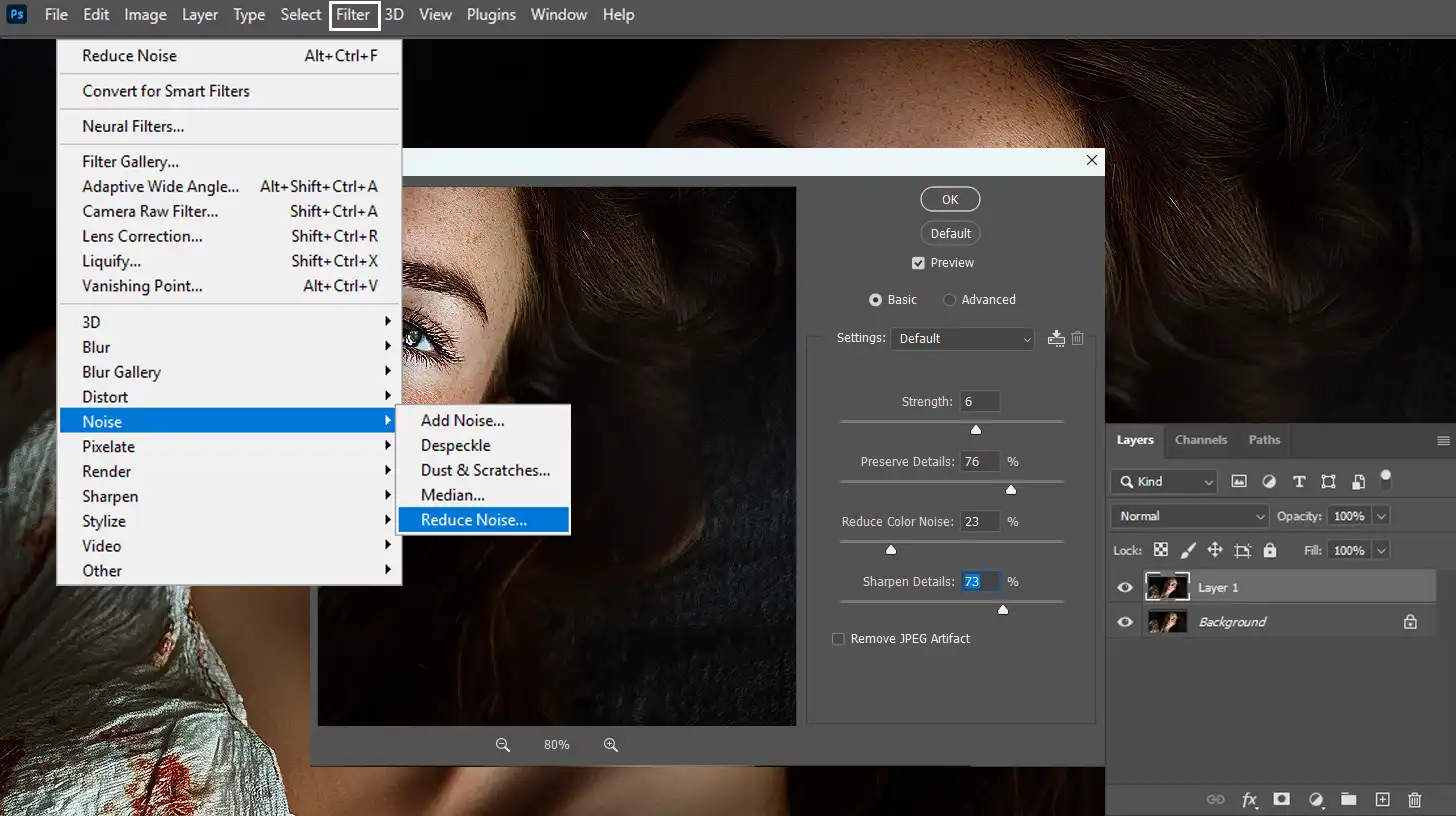Image resolution: width=1456 pixels, height=816 pixels.
Task: Delete current noise settings with trash icon
Action: pyautogui.click(x=1078, y=338)
